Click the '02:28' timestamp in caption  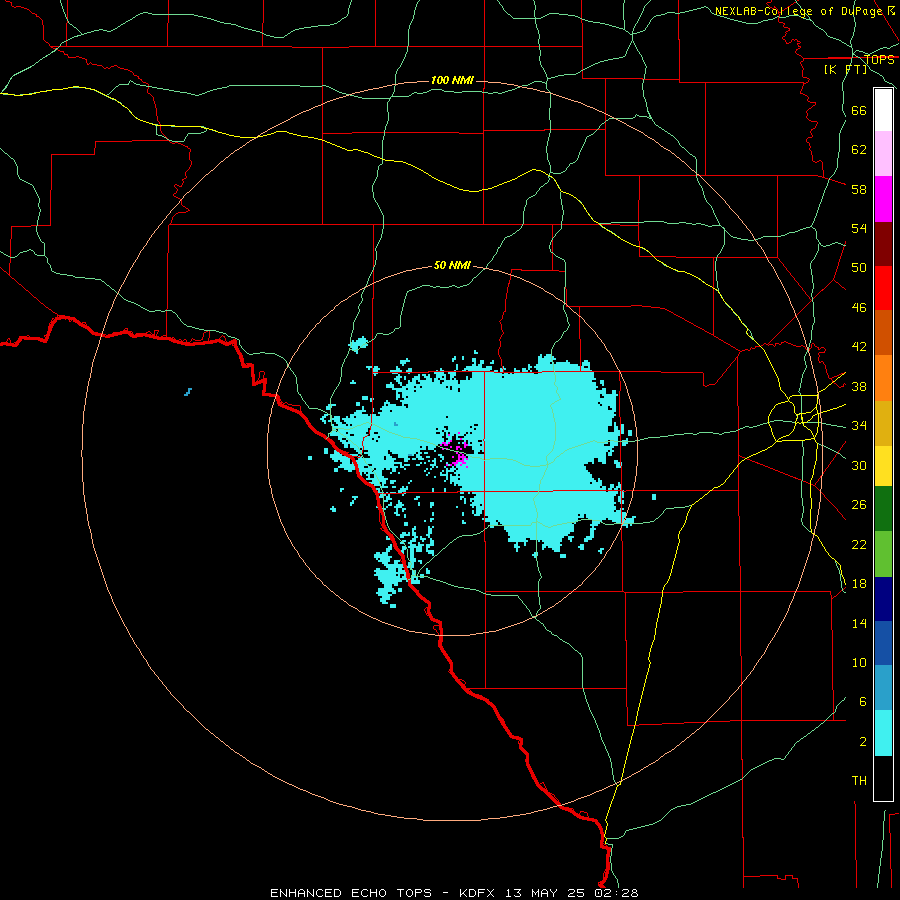(617, 893)
